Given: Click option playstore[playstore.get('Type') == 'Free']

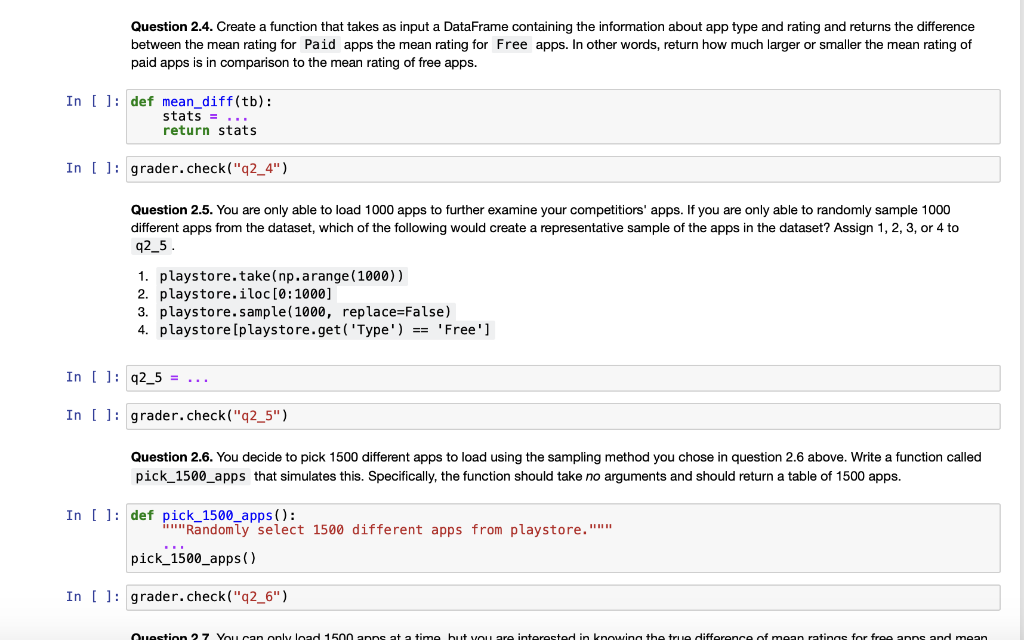Looking at the screenshot, I should [x=325, y=330].
